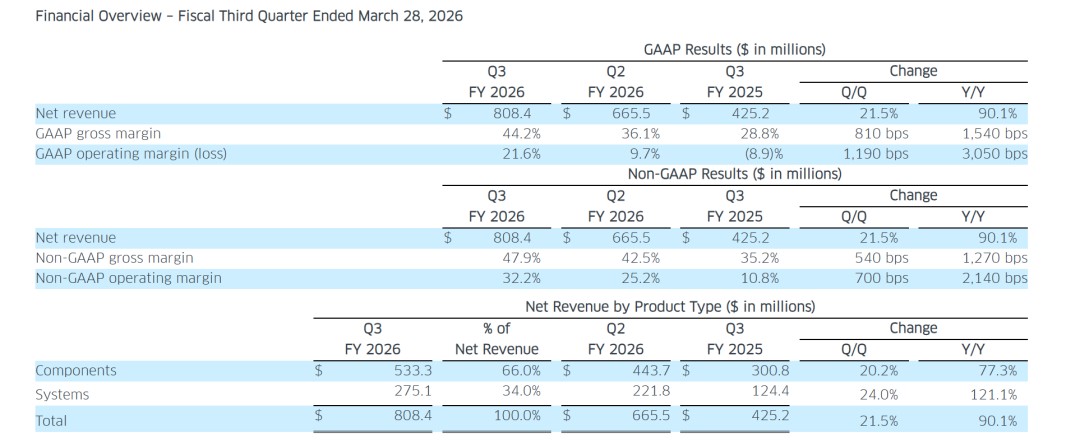
Task: Select the Total row label
Action: pos(51,420)
